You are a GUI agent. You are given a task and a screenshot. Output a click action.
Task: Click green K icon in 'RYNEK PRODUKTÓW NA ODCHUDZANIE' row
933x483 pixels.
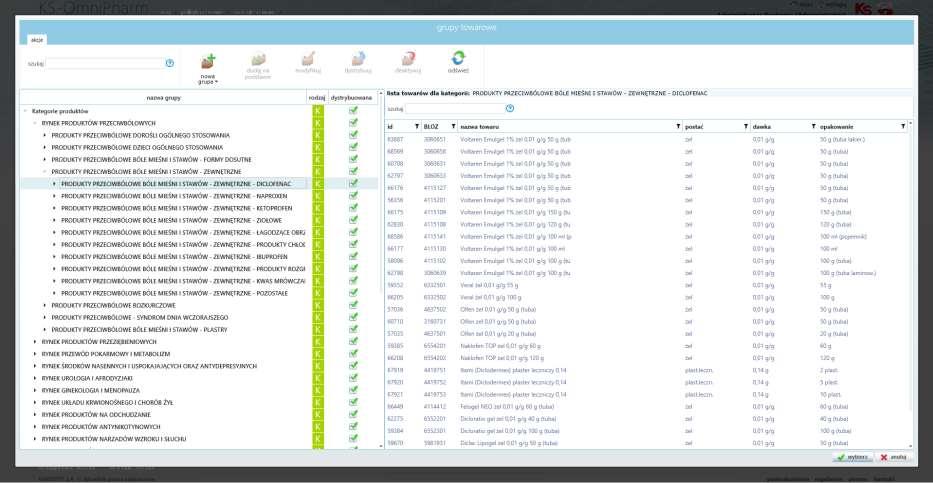[318, 415]
